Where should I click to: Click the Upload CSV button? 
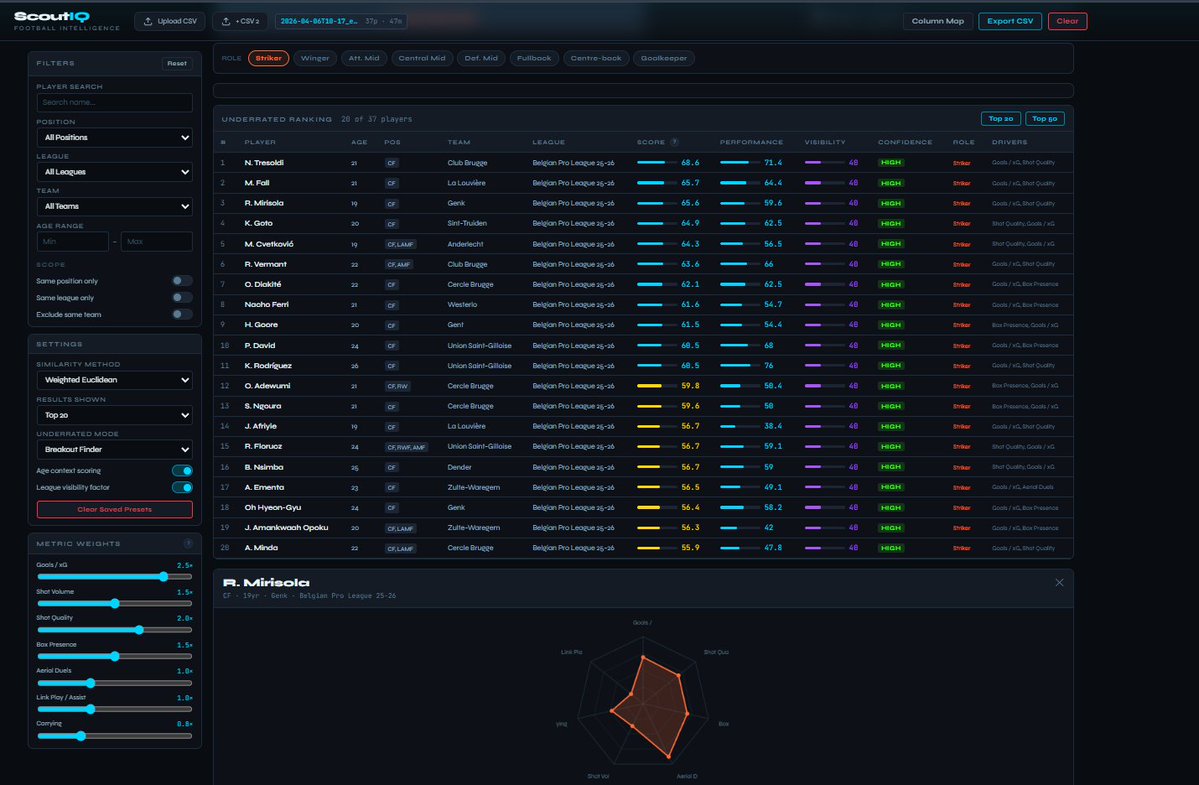point(170,21)
